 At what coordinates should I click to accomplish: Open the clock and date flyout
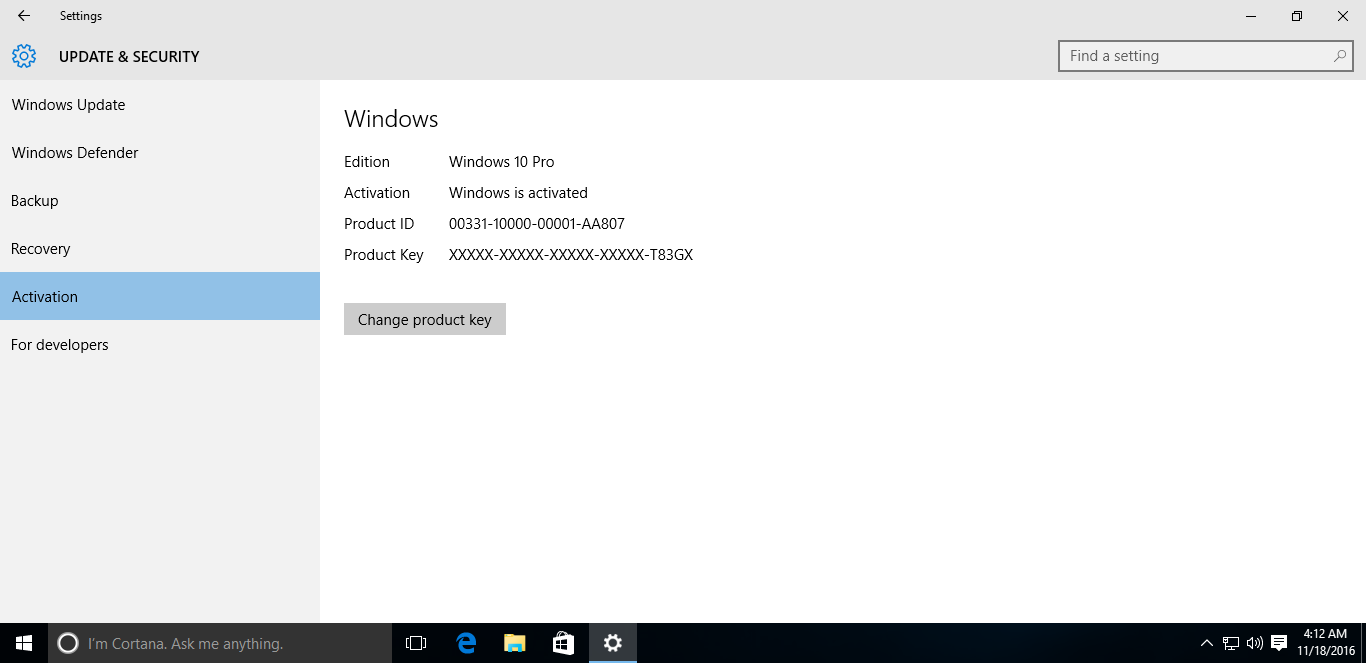[x=1325, y=643]
